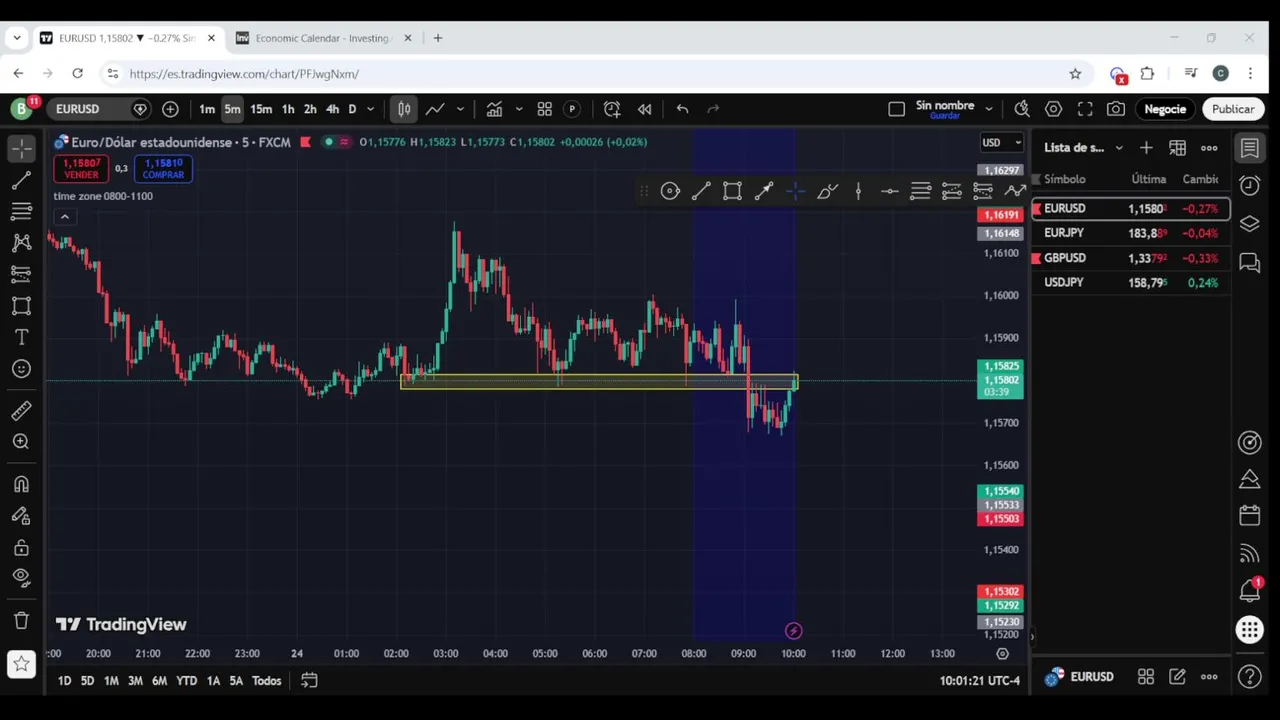Click the browser address bar URL
The width and height of the screenshot is (1280, 720).
[244, 74]
